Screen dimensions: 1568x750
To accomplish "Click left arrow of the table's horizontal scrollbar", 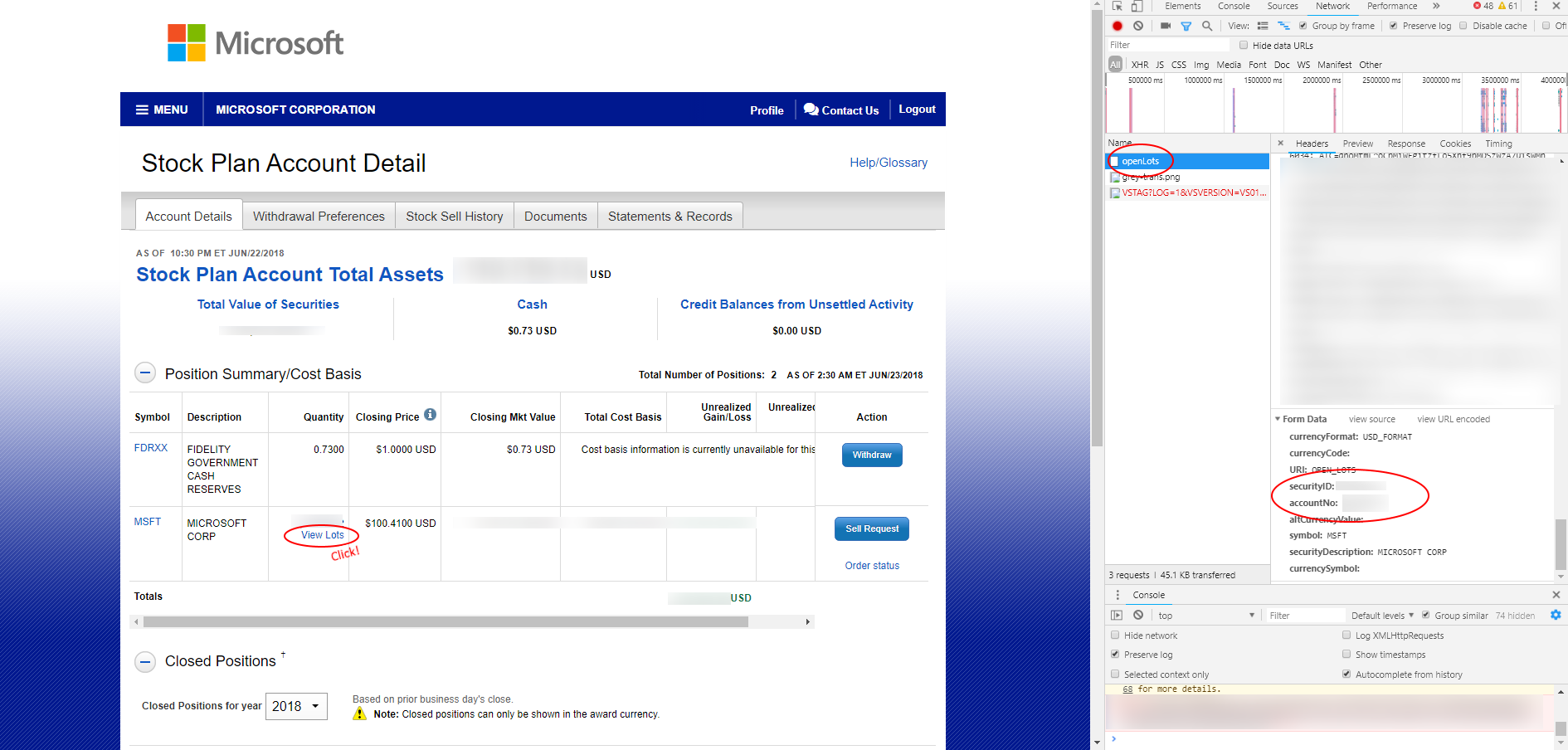I will [137, 622].
